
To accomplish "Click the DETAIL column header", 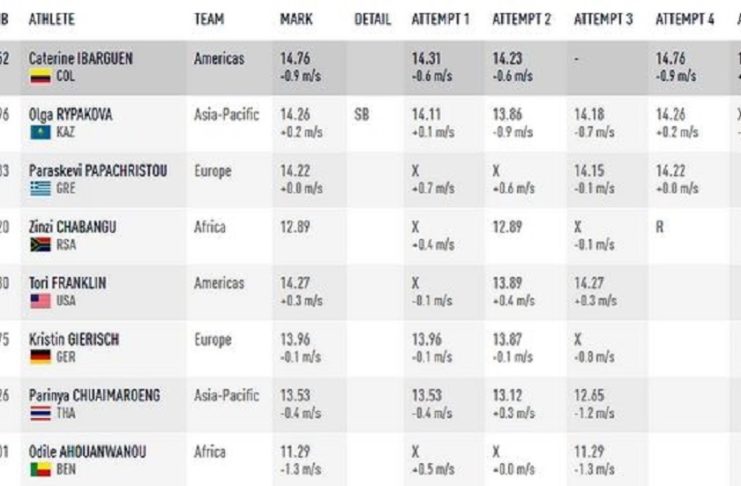I will pyautogui.click(x=372, y=20).
